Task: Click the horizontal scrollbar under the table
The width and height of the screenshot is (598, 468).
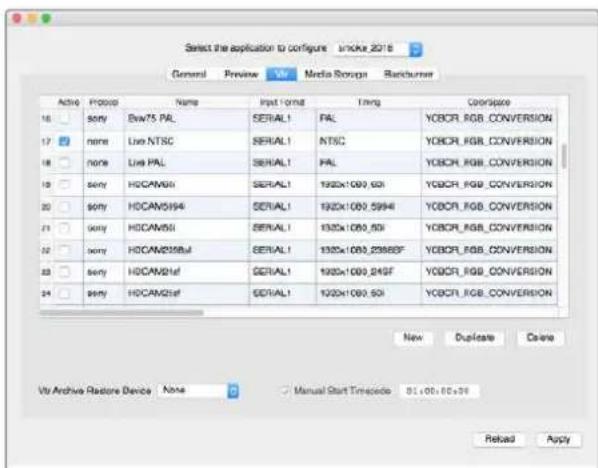Action: pyautogui.click(x=122, y=313)
